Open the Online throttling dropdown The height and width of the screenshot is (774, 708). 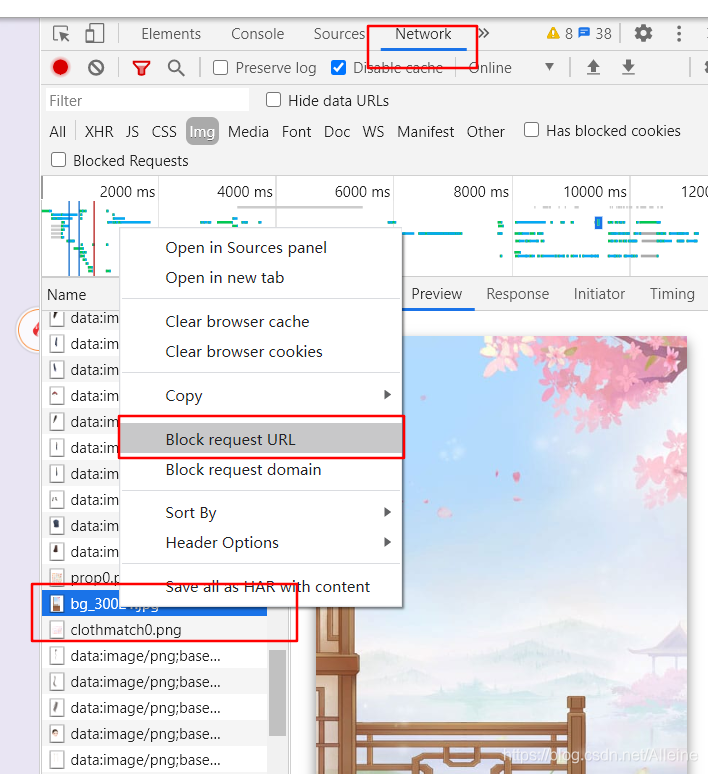[x=511, y=68]
